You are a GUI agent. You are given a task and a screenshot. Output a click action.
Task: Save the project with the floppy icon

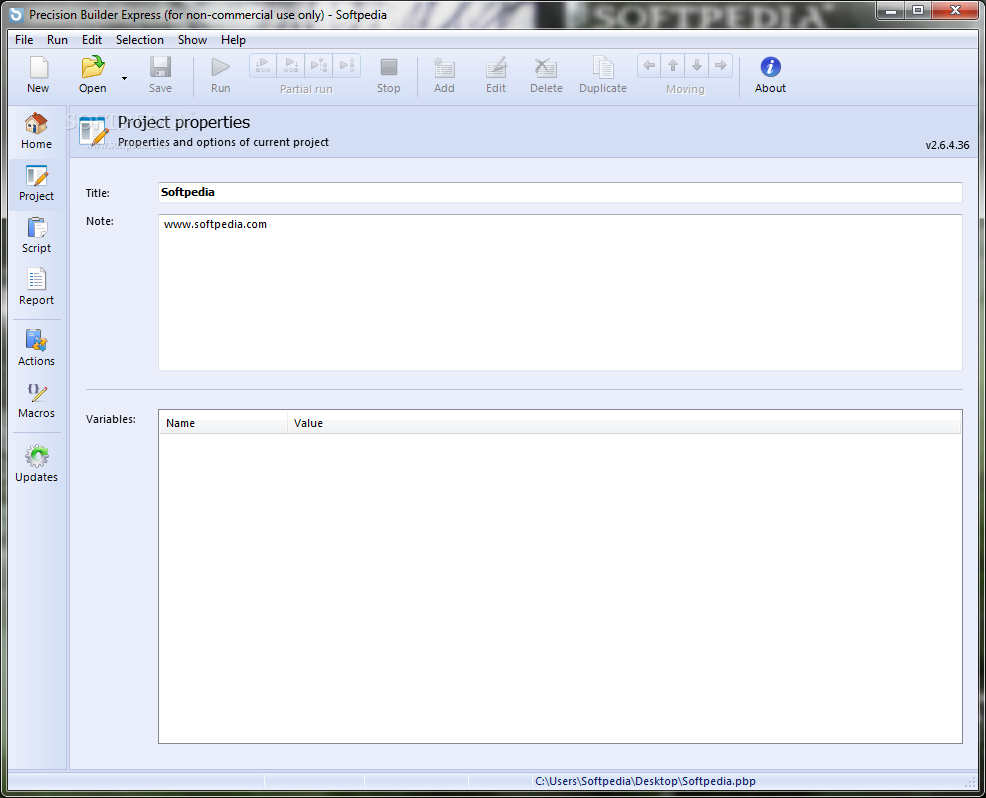(160, 74)
